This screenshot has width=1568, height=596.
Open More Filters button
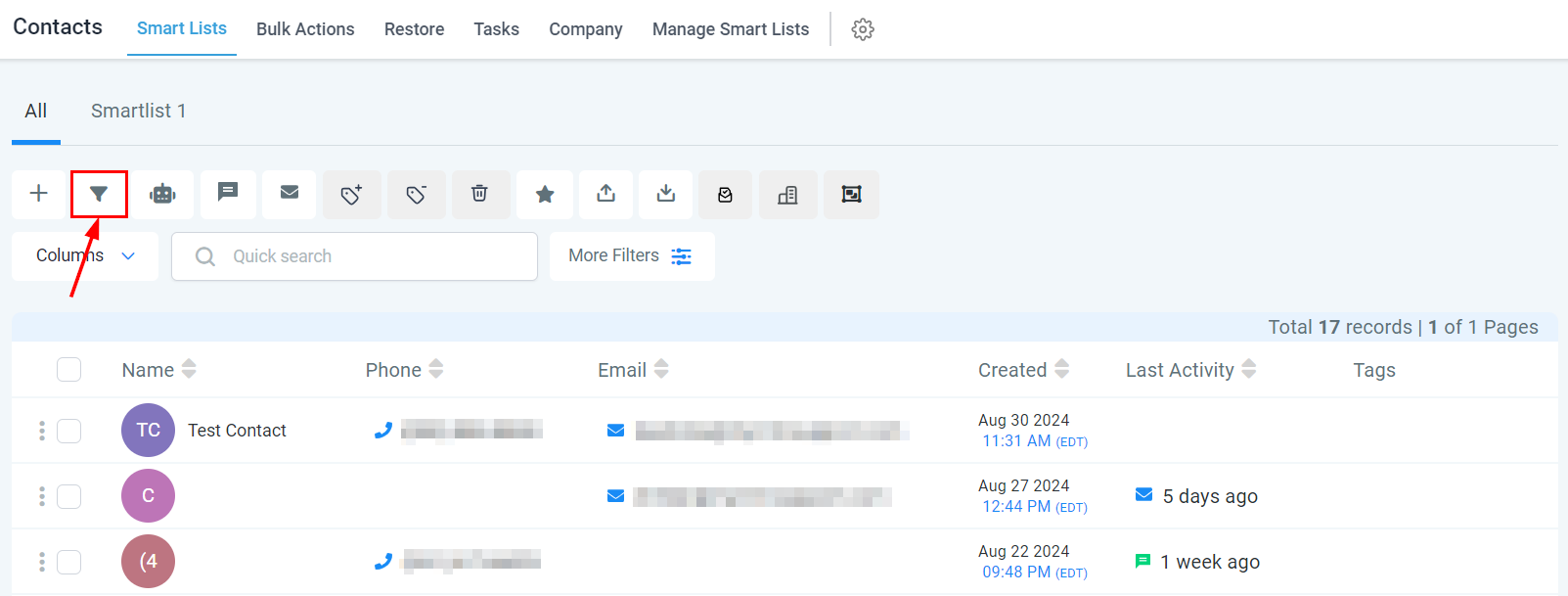coord(632,256)
